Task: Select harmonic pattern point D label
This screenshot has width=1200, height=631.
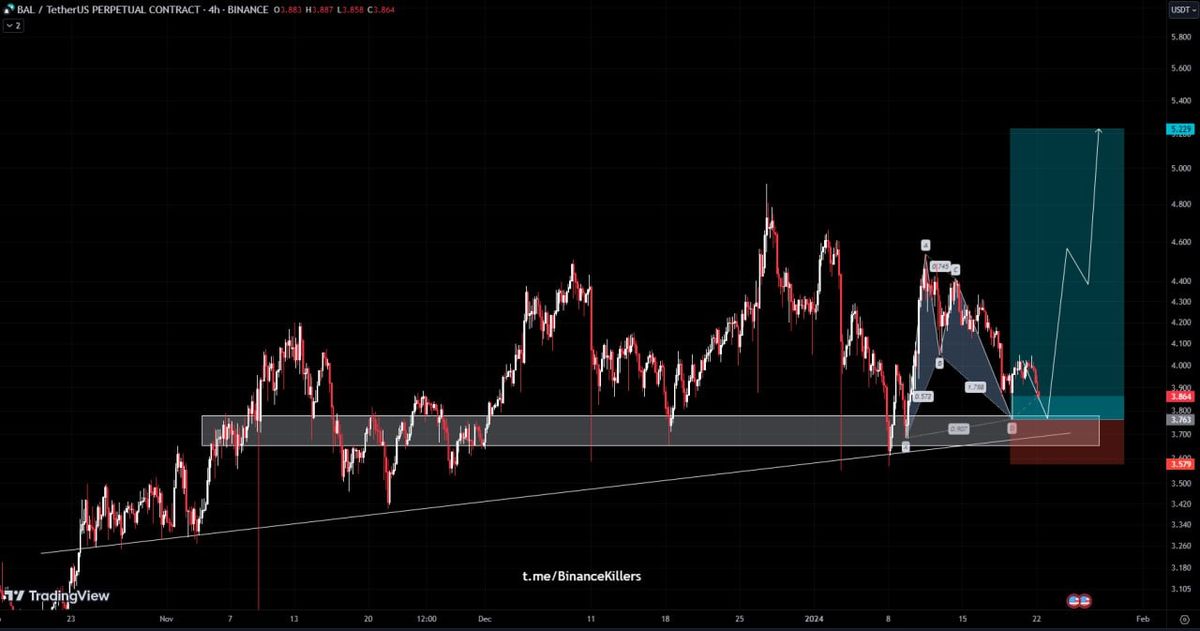Action: click(x=1012, y=428)
